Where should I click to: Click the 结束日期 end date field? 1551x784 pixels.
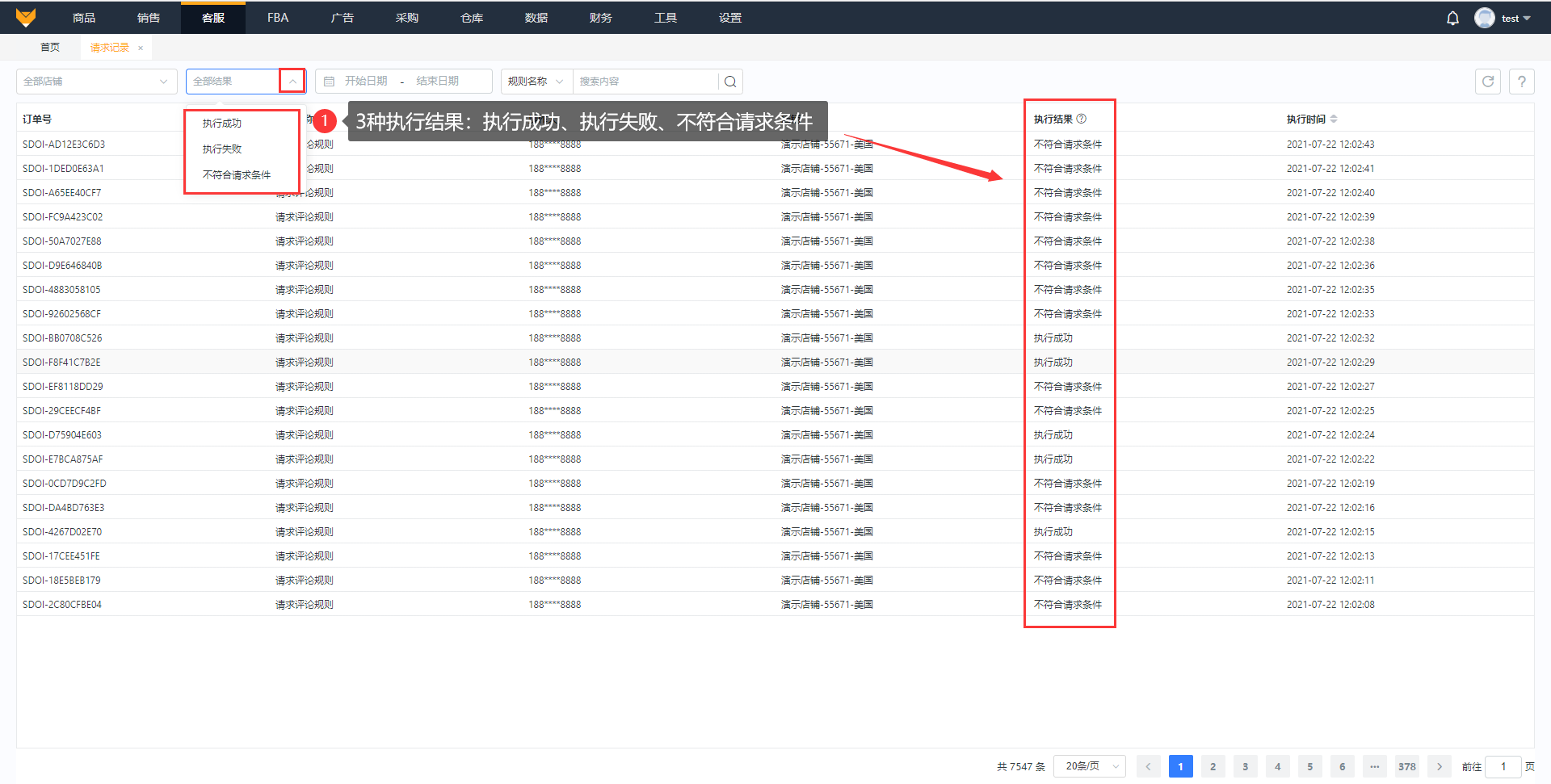click(438, 82)
